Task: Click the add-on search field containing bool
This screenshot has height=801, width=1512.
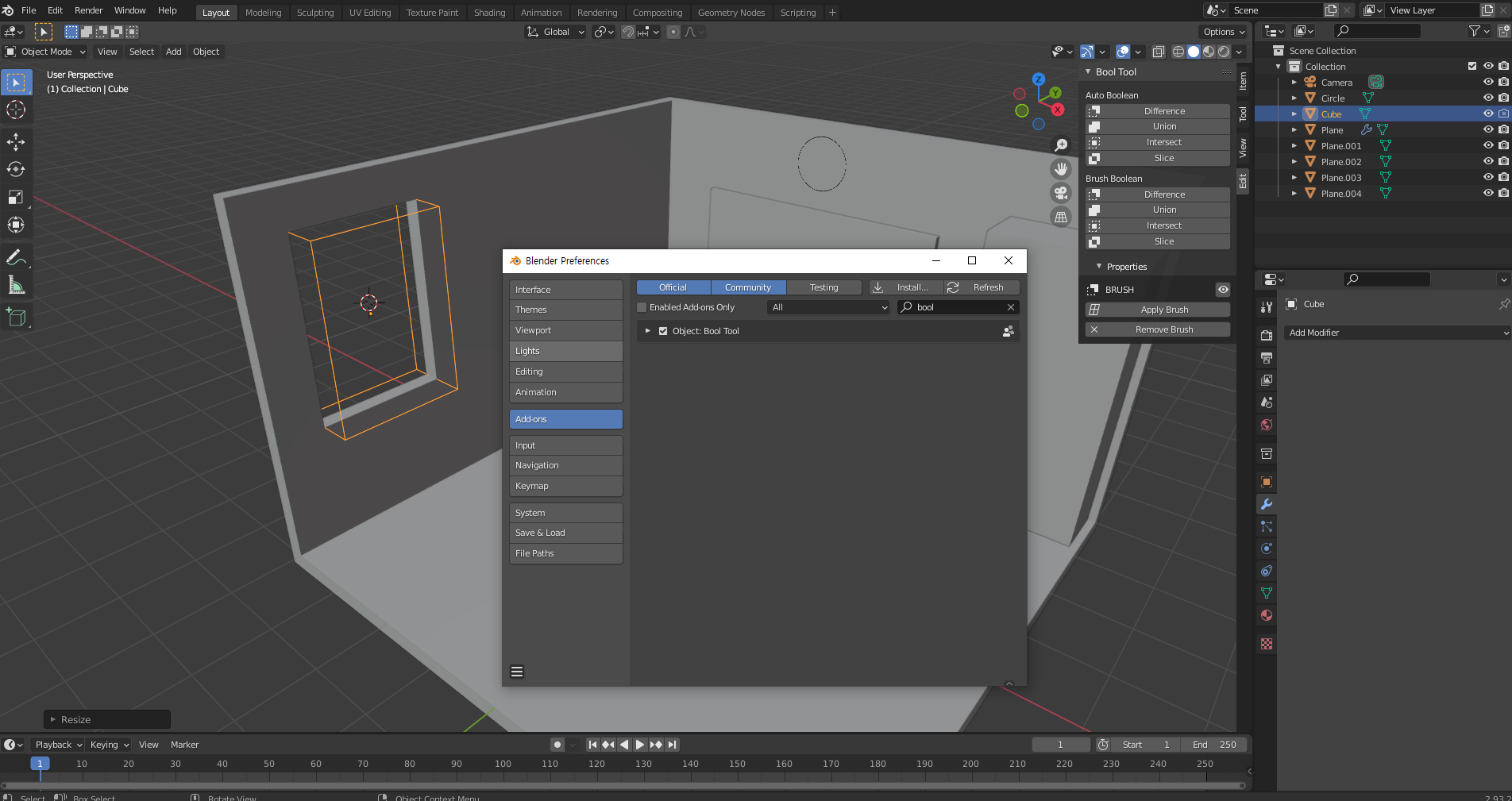Action: click(x=958, y=307)
